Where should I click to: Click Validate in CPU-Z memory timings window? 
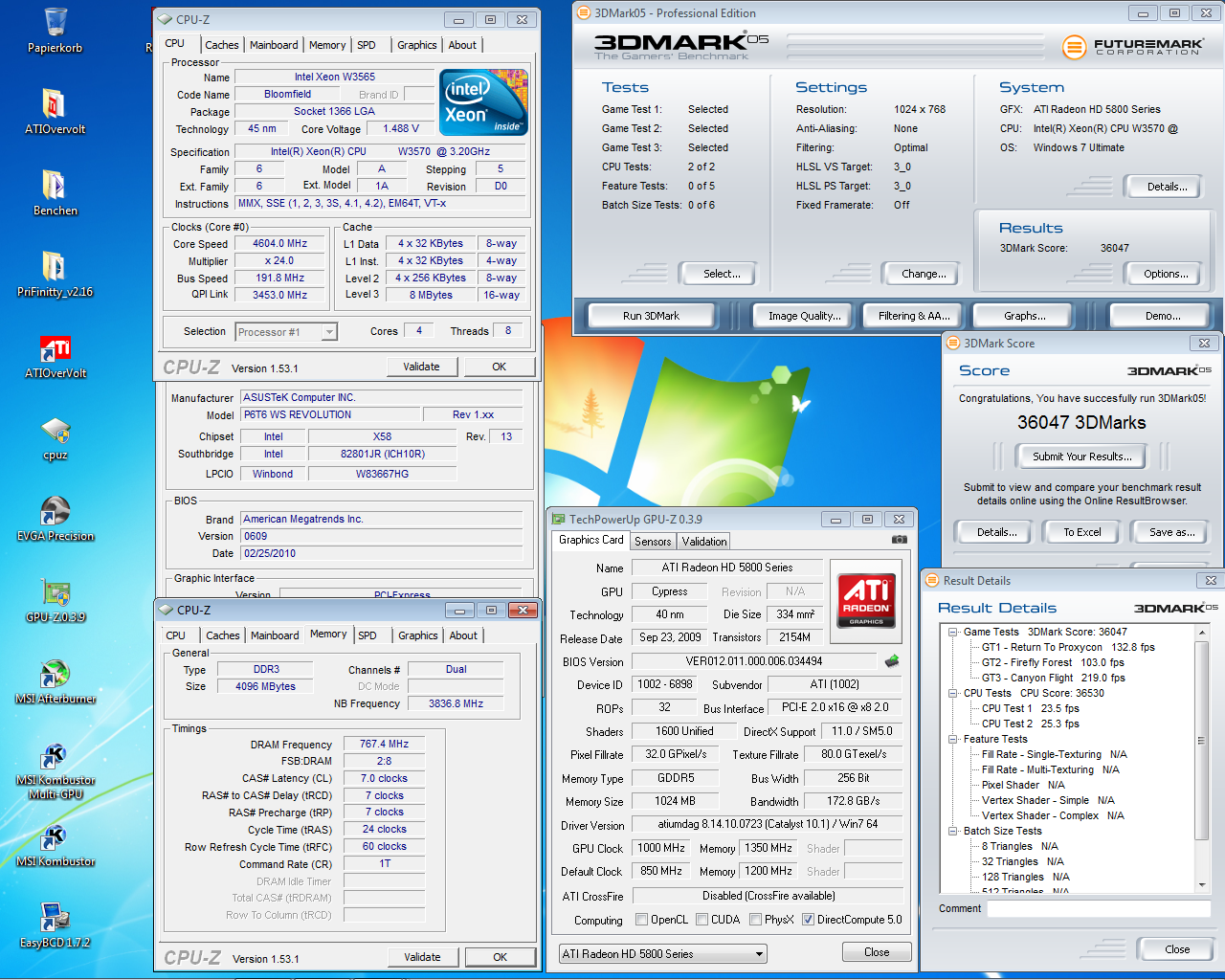(422, 957)
